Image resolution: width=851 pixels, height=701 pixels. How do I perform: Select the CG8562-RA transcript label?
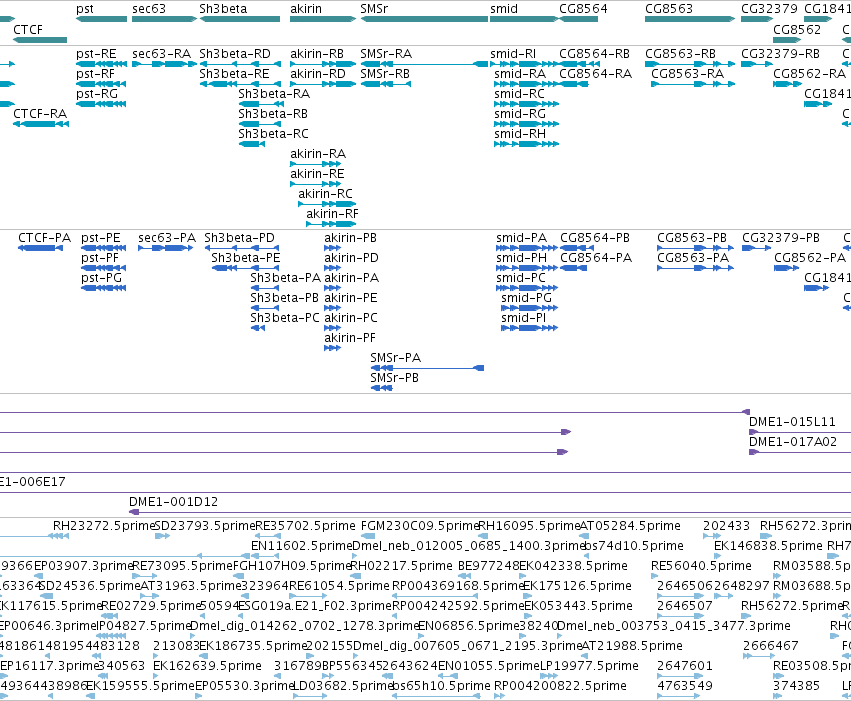click(809, 74)
